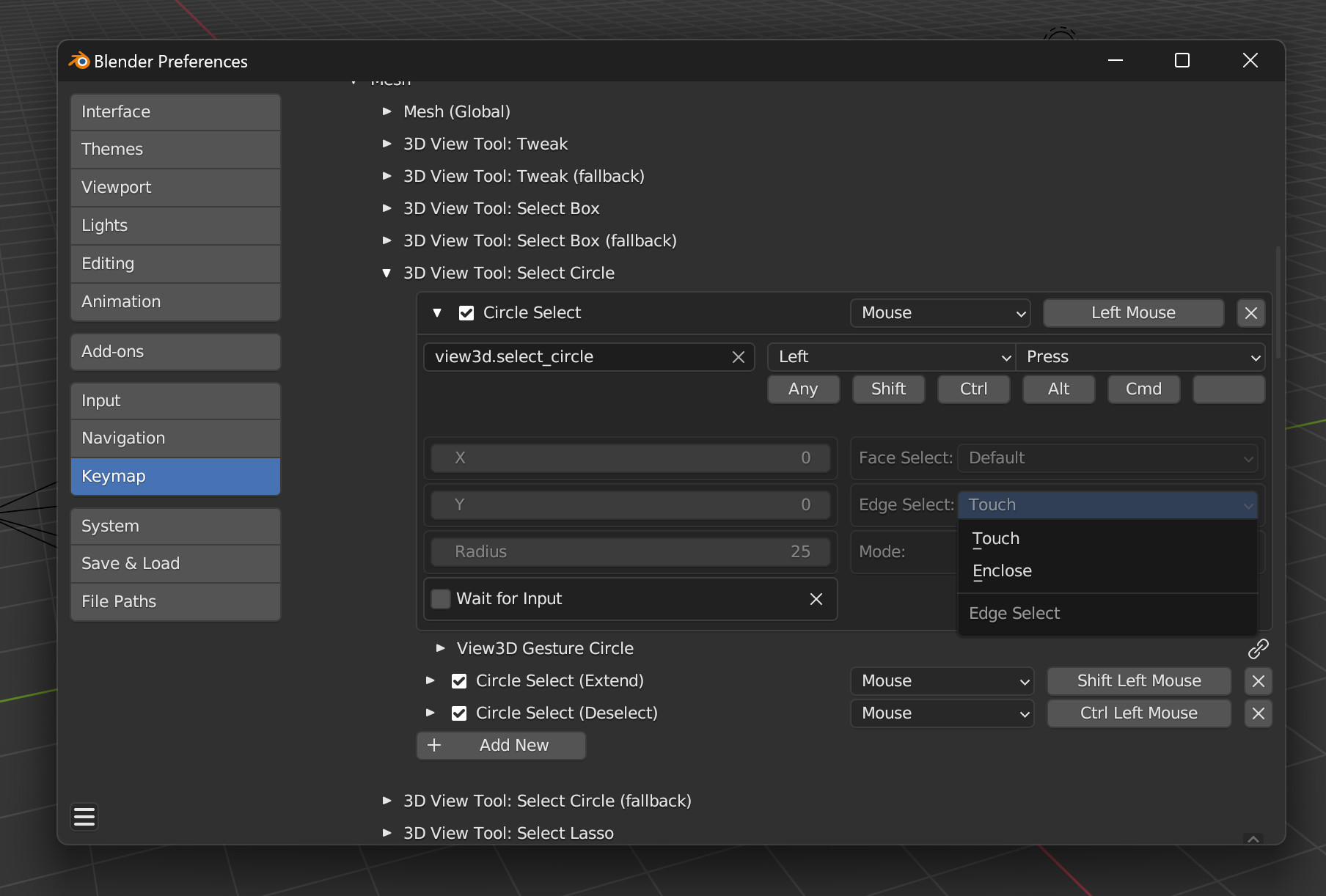1326x896 pixels.
Task: Click the Add New button
Action: point(502,746)
